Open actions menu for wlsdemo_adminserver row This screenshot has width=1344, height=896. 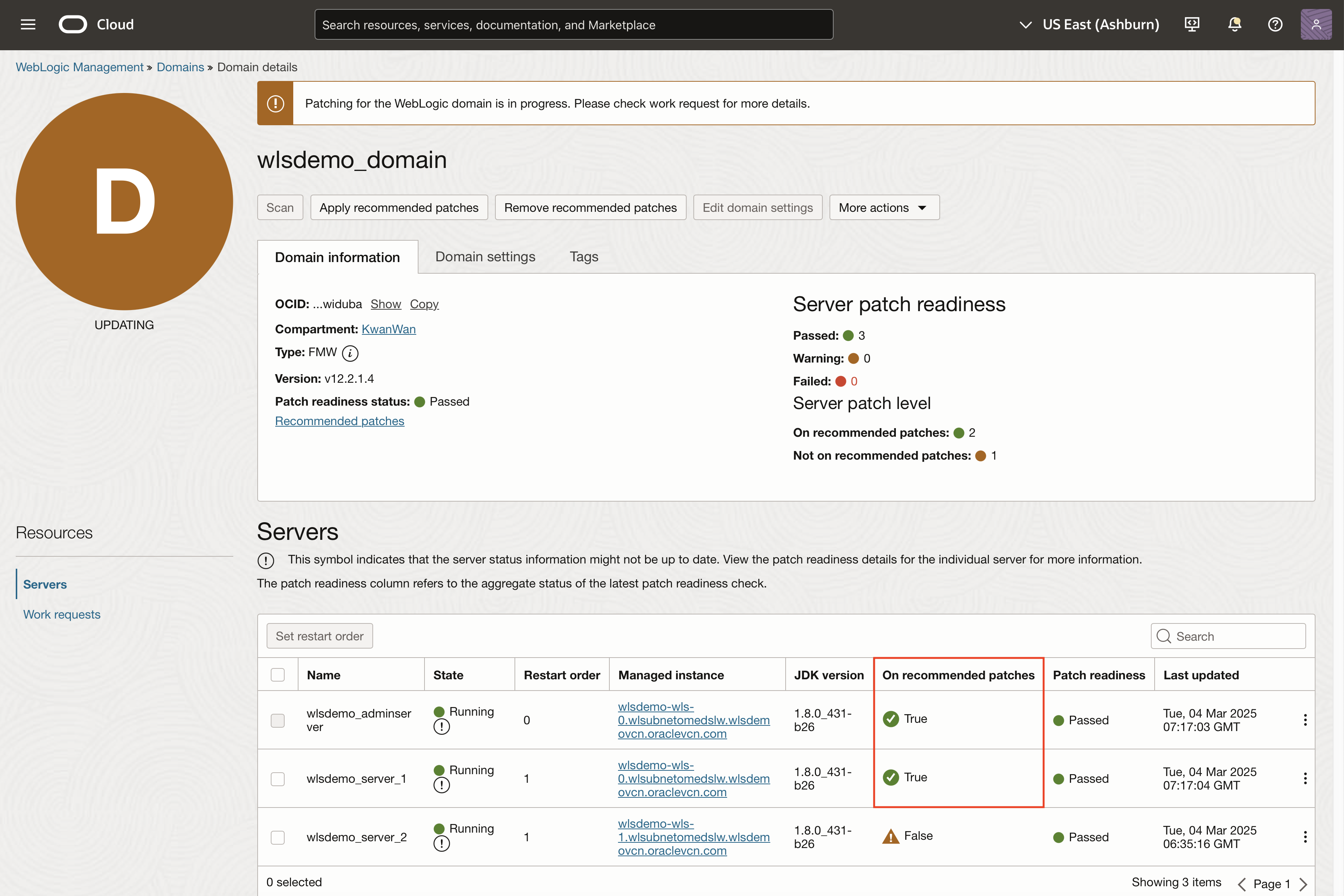pyautogui.click(x=1305, y=720)
